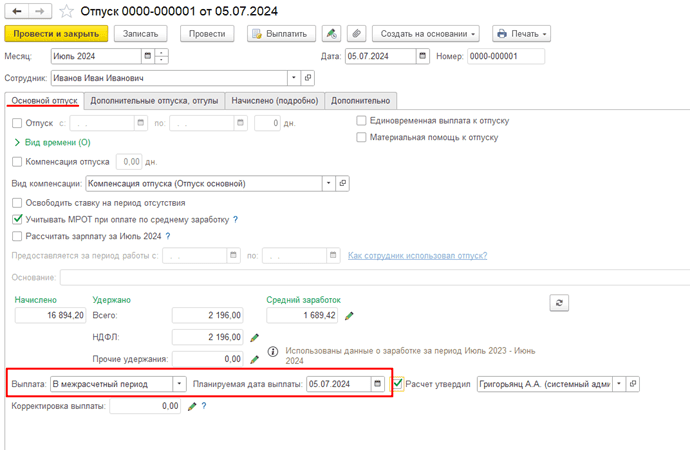The width and height of the screenshot is (690, 450).
Task: Open help question mark for Корректировка выплаты
Action: click(x=204, y=406)
